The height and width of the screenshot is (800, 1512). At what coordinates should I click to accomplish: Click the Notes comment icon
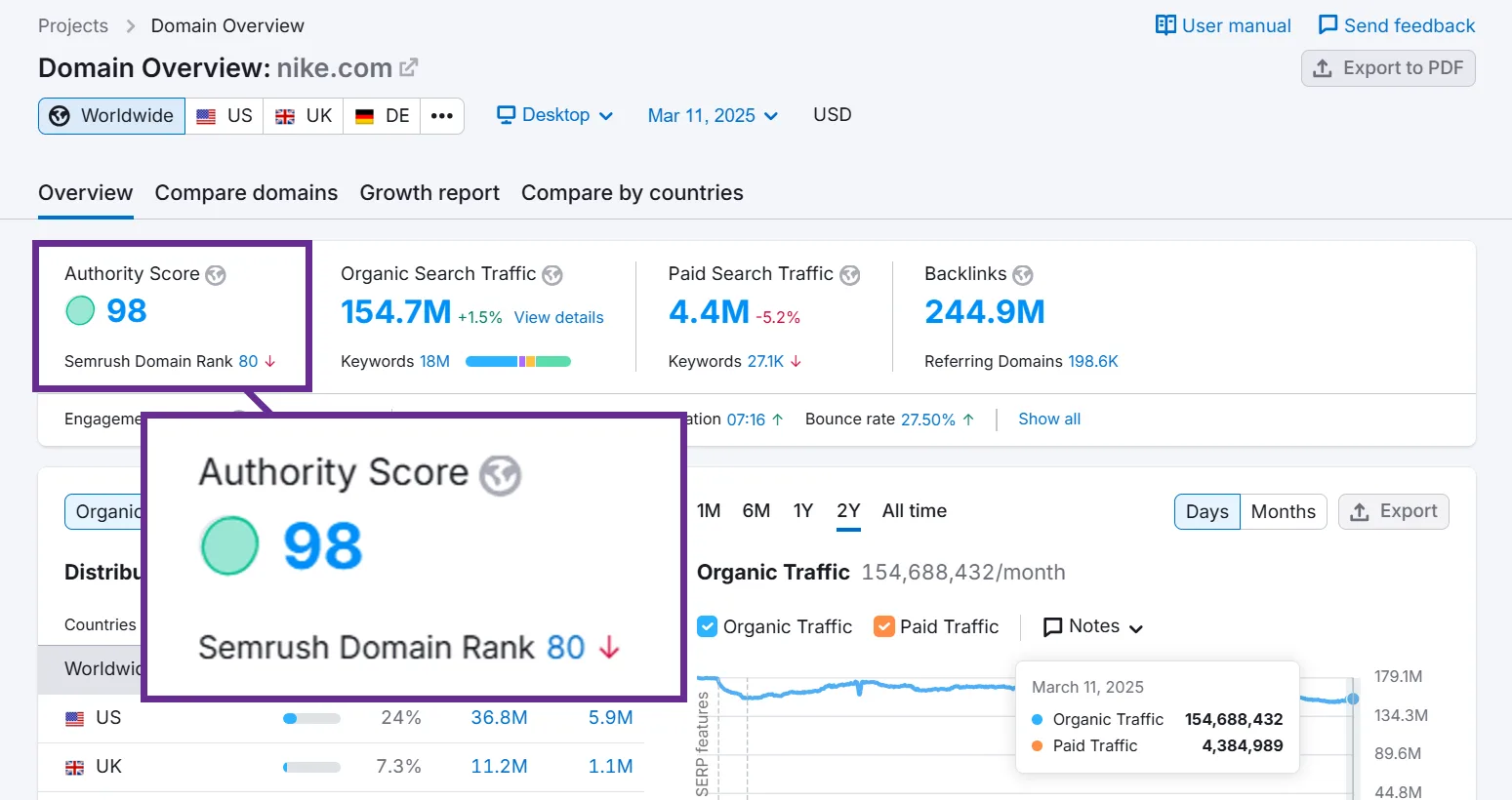1053,627
